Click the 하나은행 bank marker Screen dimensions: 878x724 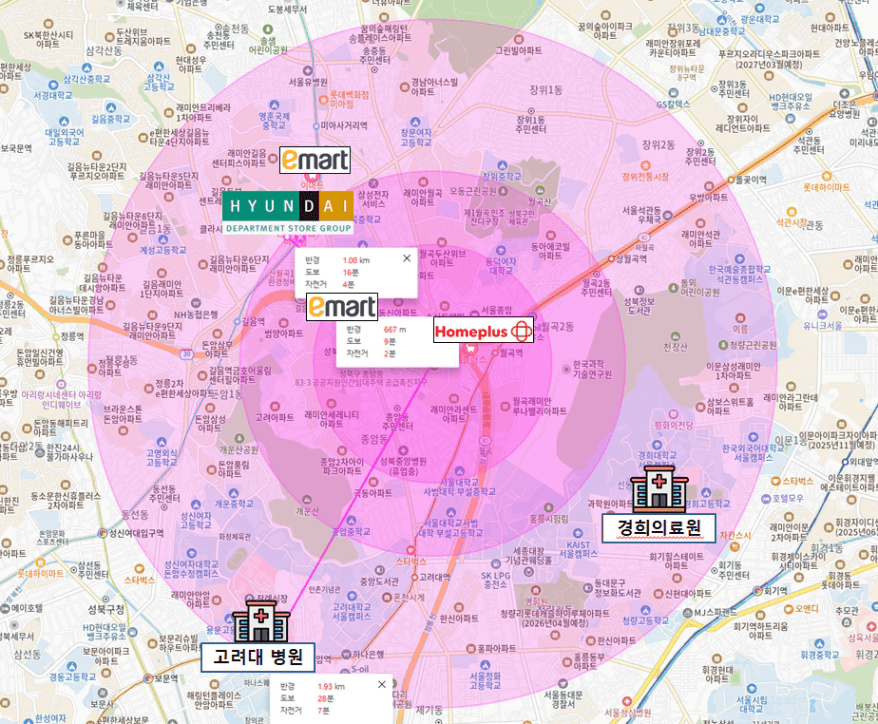[x=346, y=654]
